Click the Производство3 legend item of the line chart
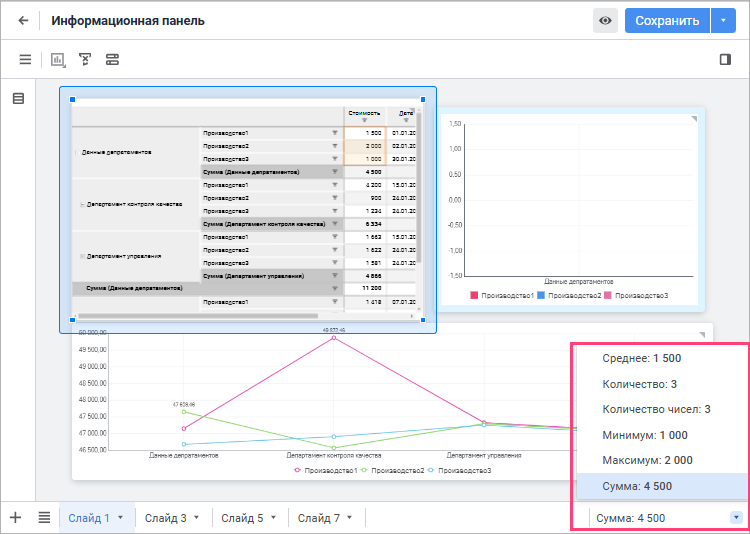Viewport: 750px width, 534px height. pyautogui.click(x=459, y=470)
